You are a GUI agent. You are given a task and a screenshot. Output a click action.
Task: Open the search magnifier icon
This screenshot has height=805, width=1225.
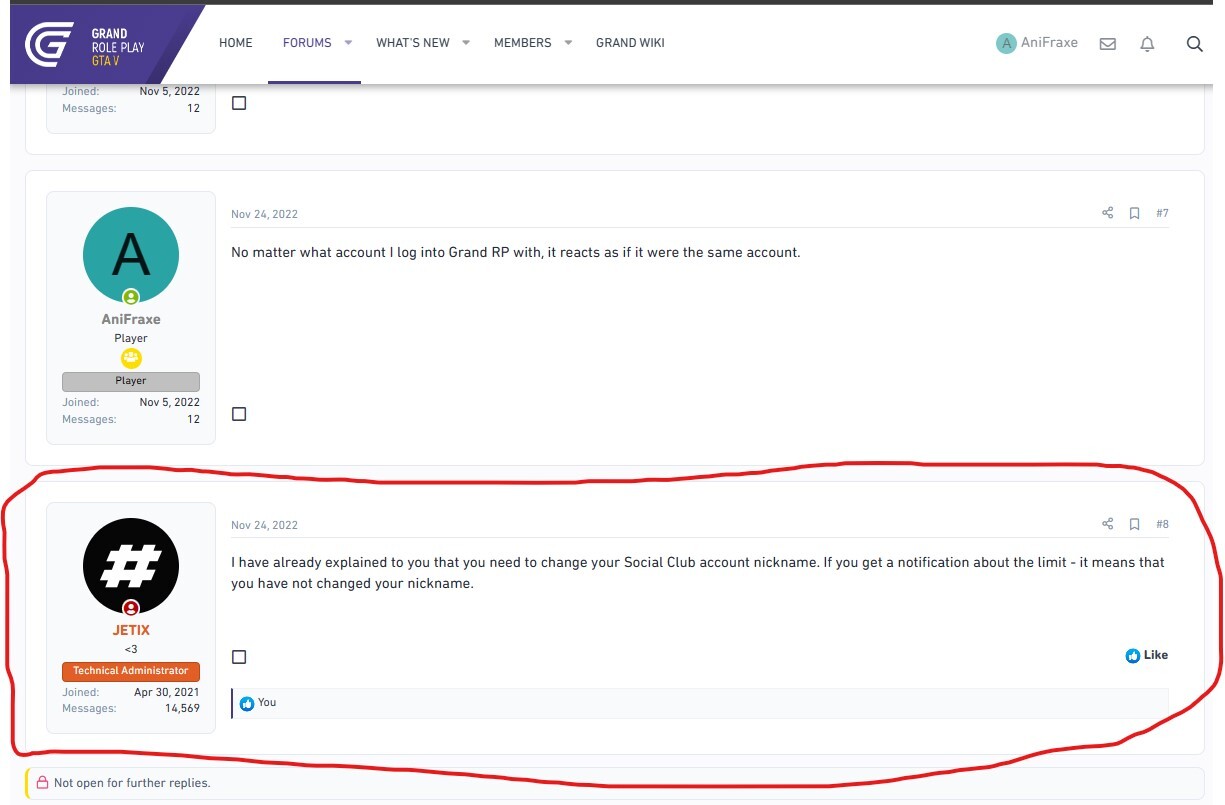pyautogui.click(x=1194, y=44)
